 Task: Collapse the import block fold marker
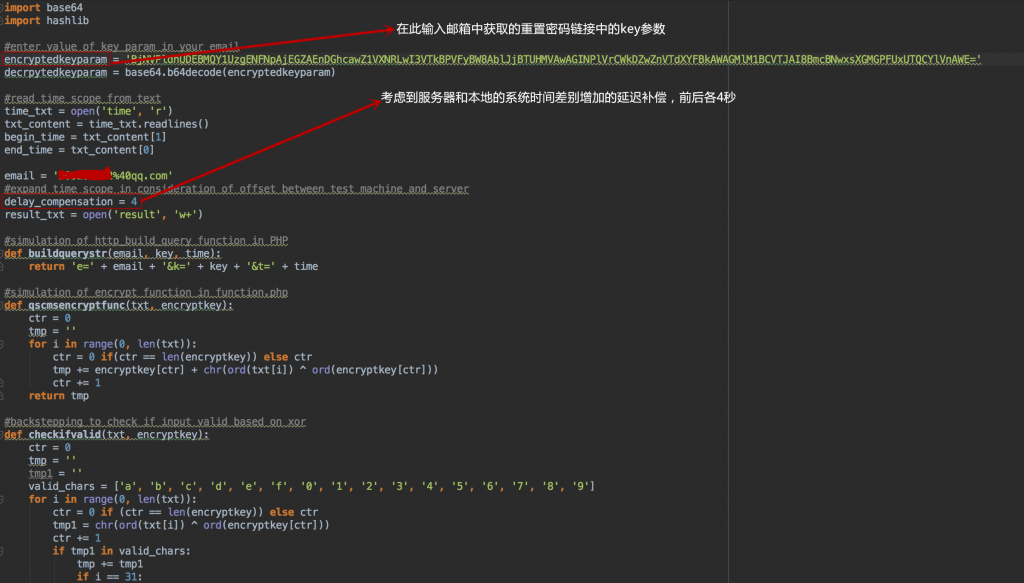click(3, 8)
